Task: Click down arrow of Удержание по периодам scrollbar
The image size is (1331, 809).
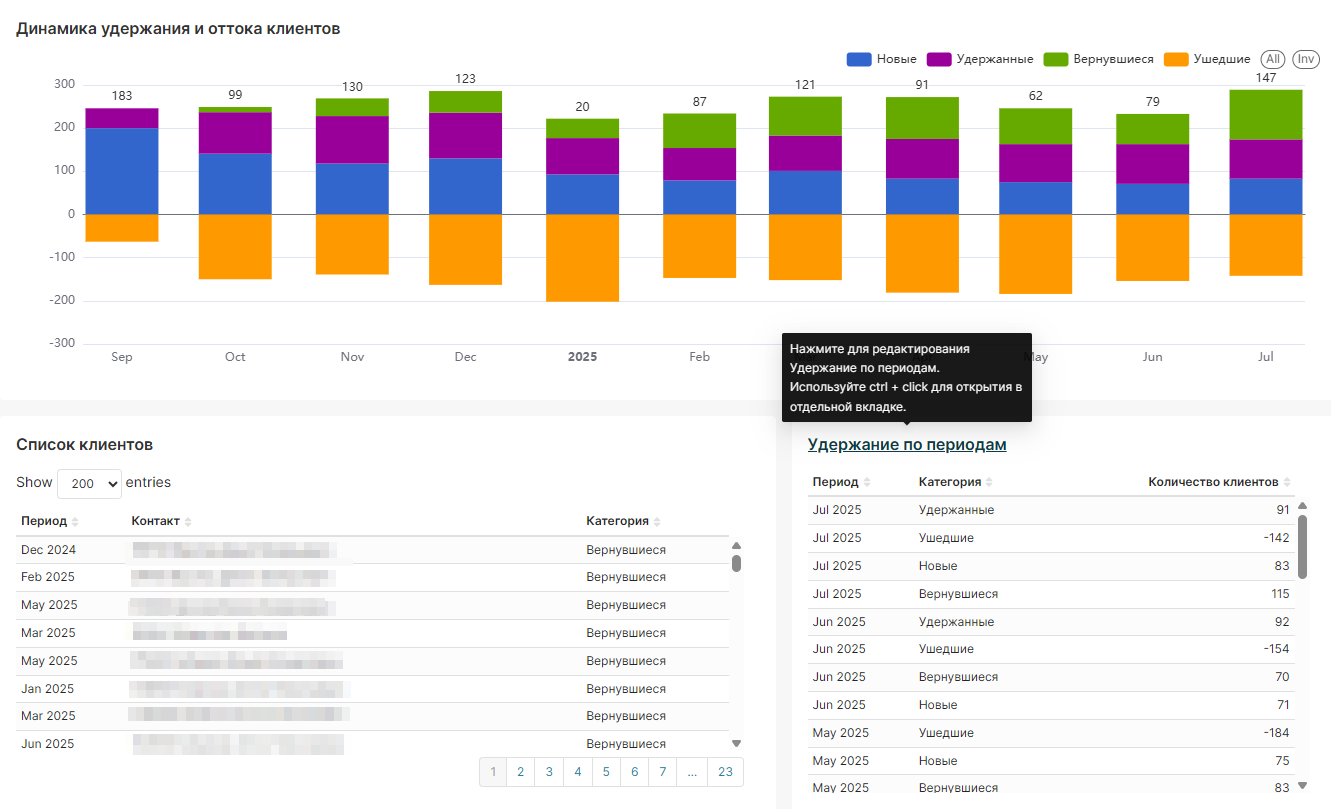Action: point(1302,786)
